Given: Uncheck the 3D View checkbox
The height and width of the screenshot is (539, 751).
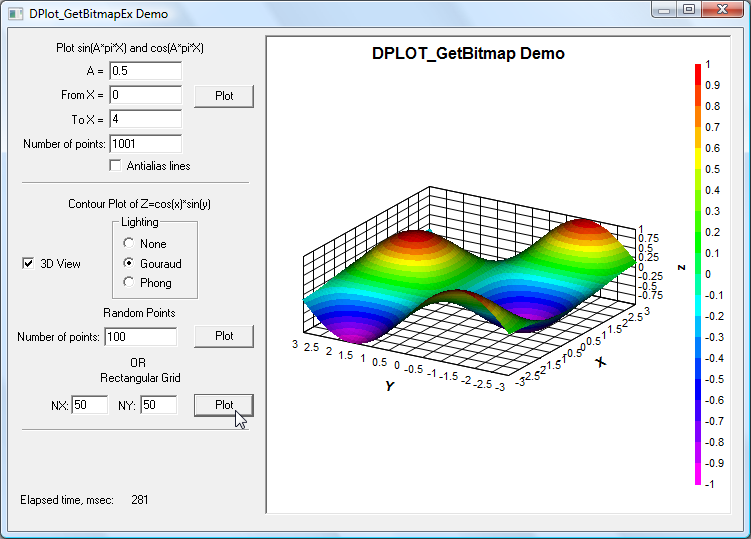Looking at the screenshot, I should click(28, 264).
